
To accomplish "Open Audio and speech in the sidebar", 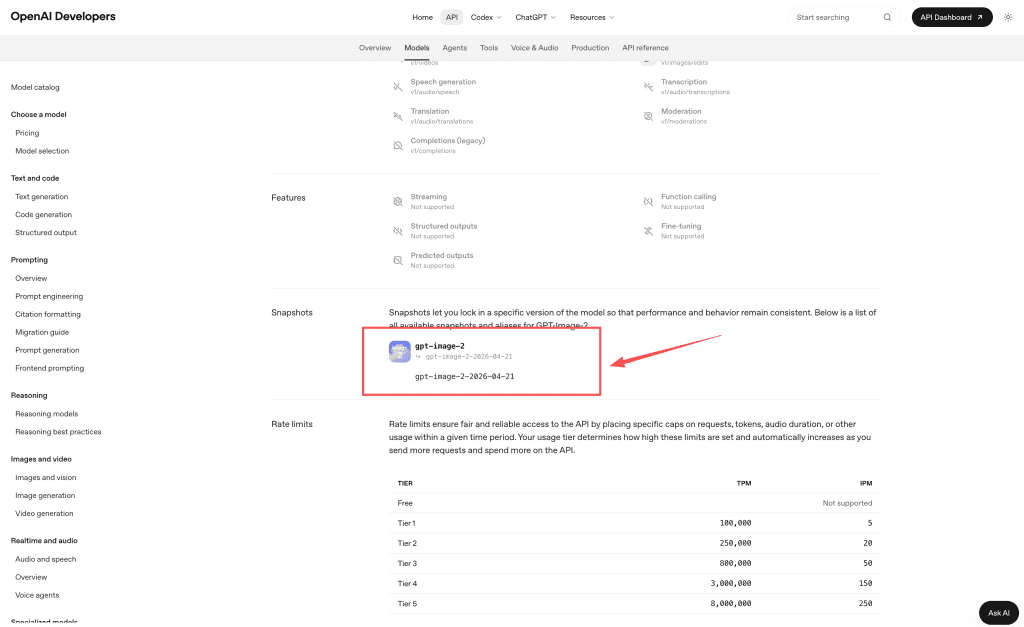I will (x=46, y=559).
